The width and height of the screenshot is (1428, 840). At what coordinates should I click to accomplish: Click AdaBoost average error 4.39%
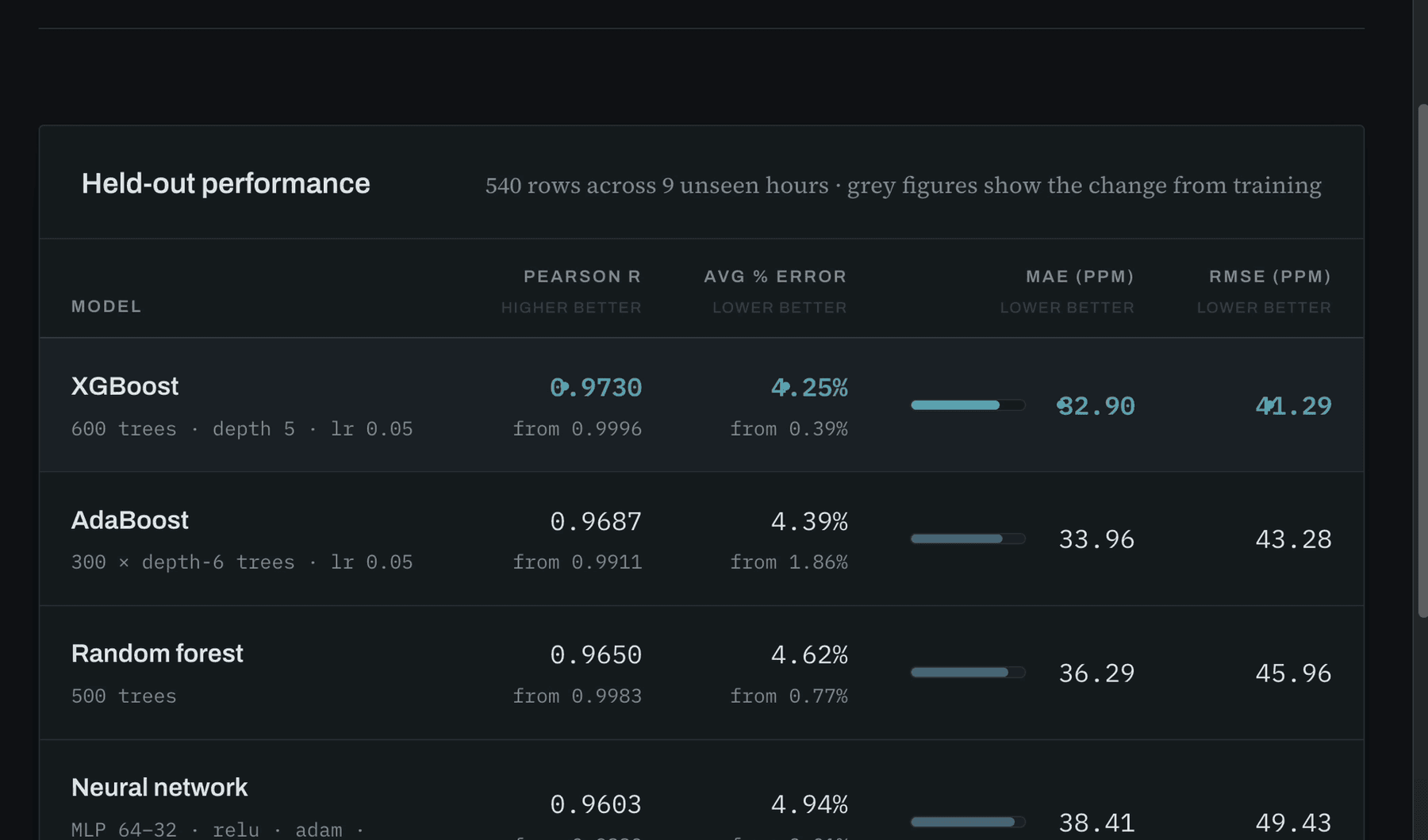click(809, 521)
